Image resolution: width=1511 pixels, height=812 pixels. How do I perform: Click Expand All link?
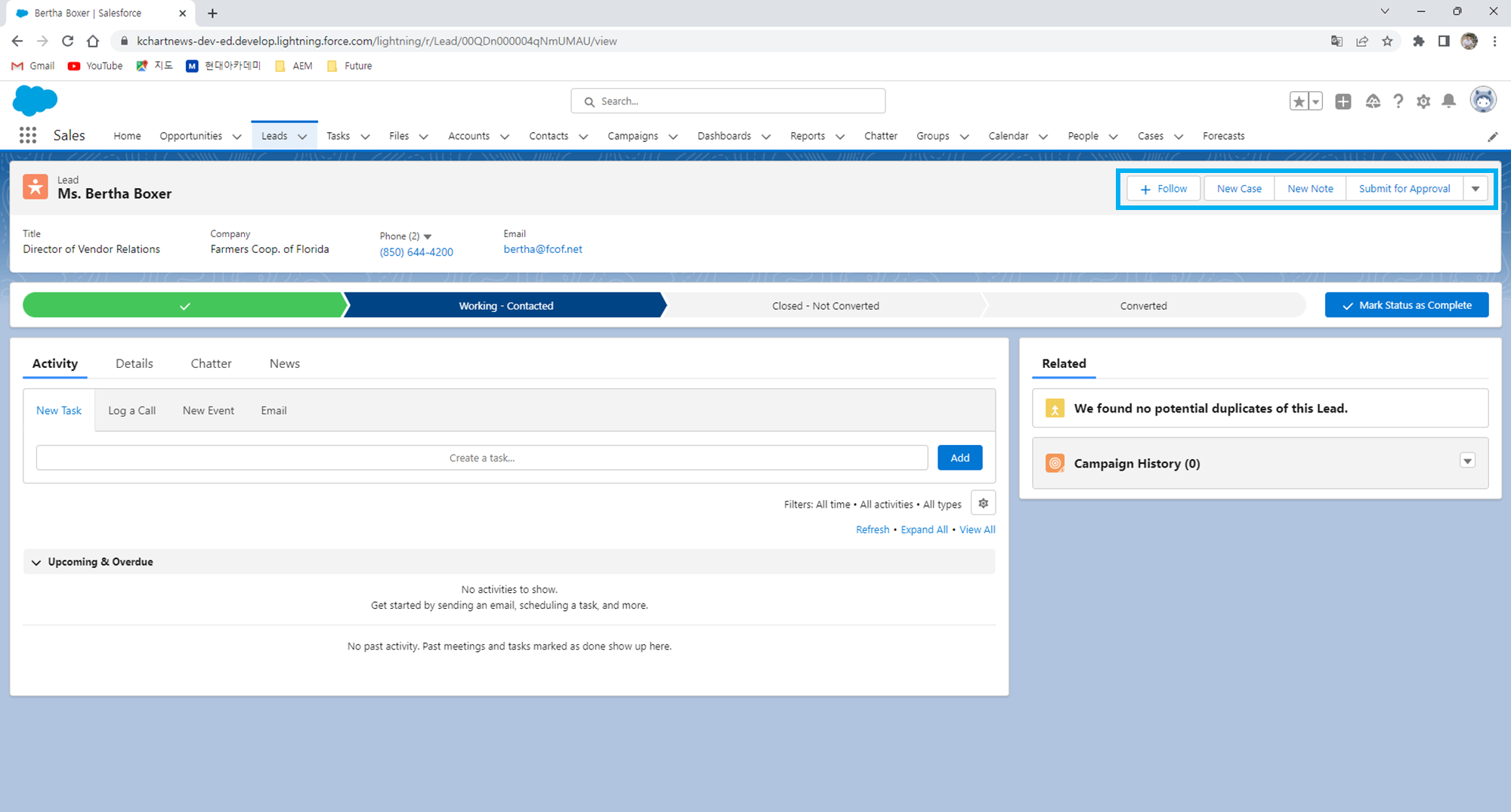pos(924,529)
